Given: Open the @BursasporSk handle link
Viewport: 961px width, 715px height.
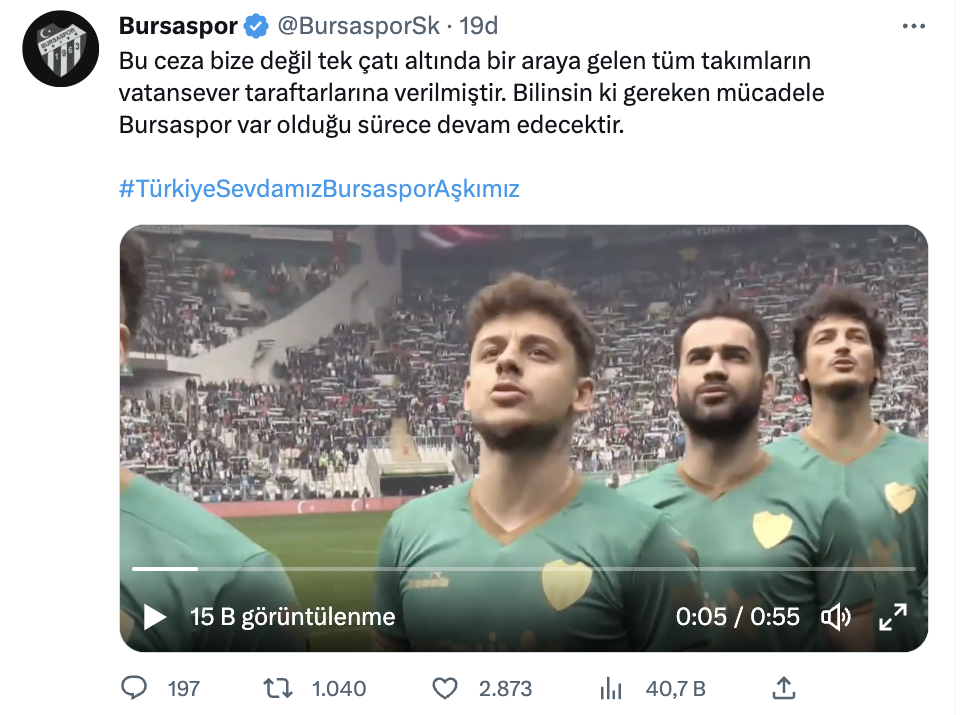Looking at the screenshot, I should pyautogui.click(x=359, y=26).
